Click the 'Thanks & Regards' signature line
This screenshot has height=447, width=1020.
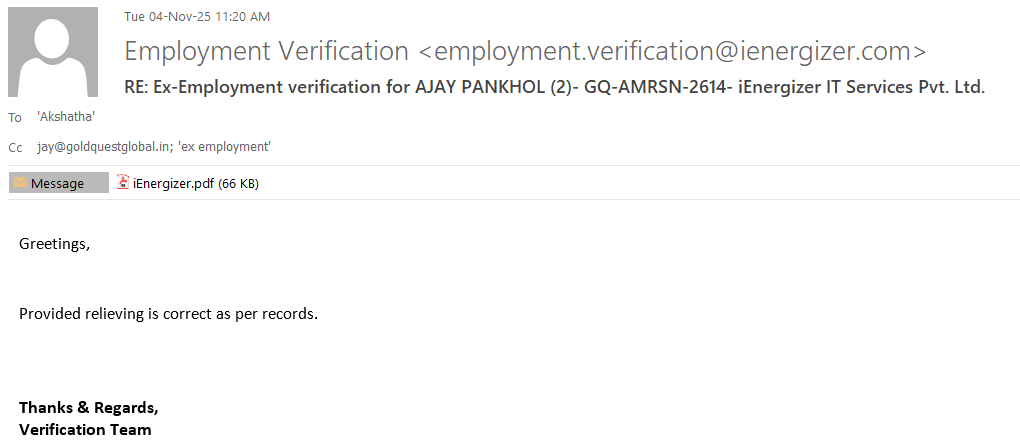(88, 408)
